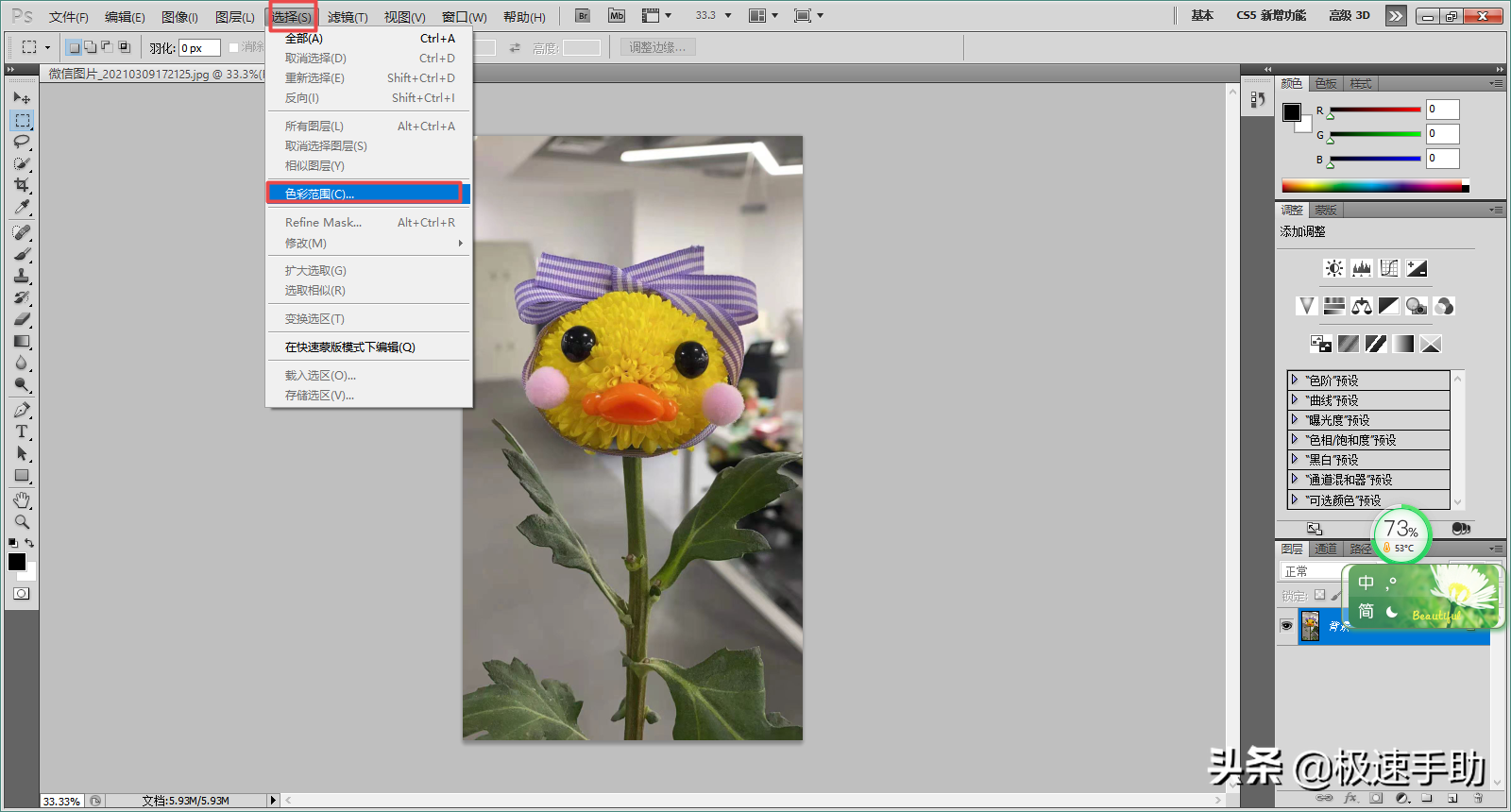Choose 色彩范围(C)... from Select menu
This screenshot has height=812, width=1511.
(x=369, y=194)
